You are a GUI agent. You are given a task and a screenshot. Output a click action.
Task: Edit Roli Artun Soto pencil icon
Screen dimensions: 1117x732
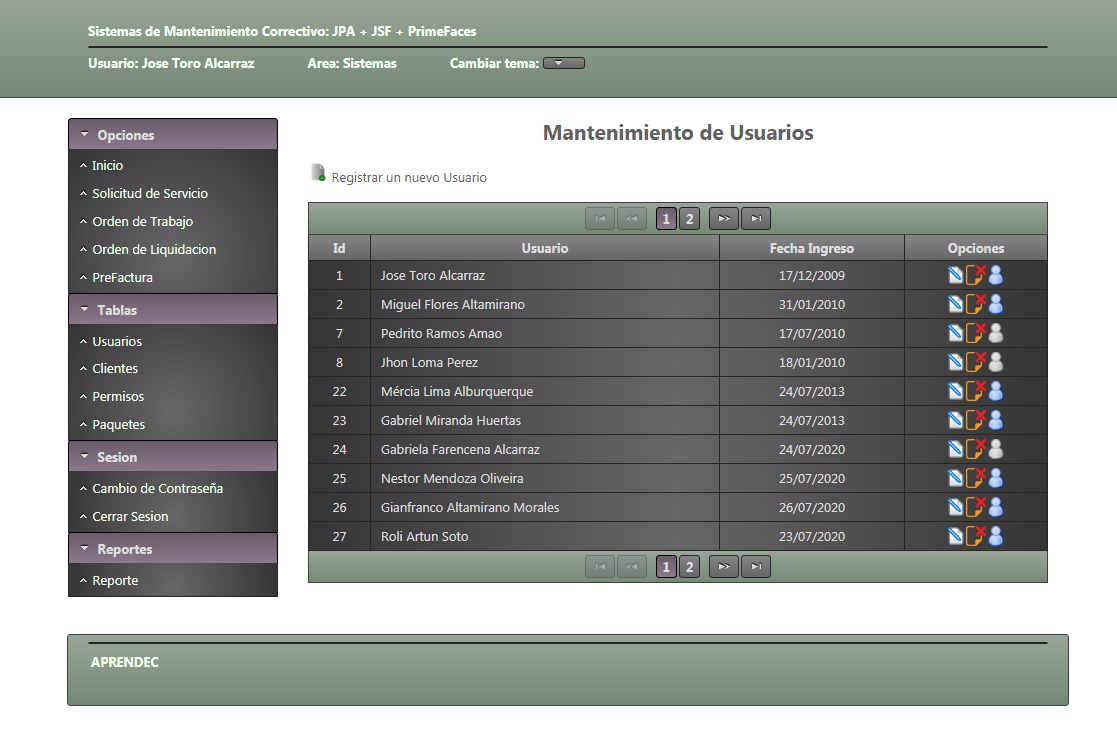click(955, 536)
